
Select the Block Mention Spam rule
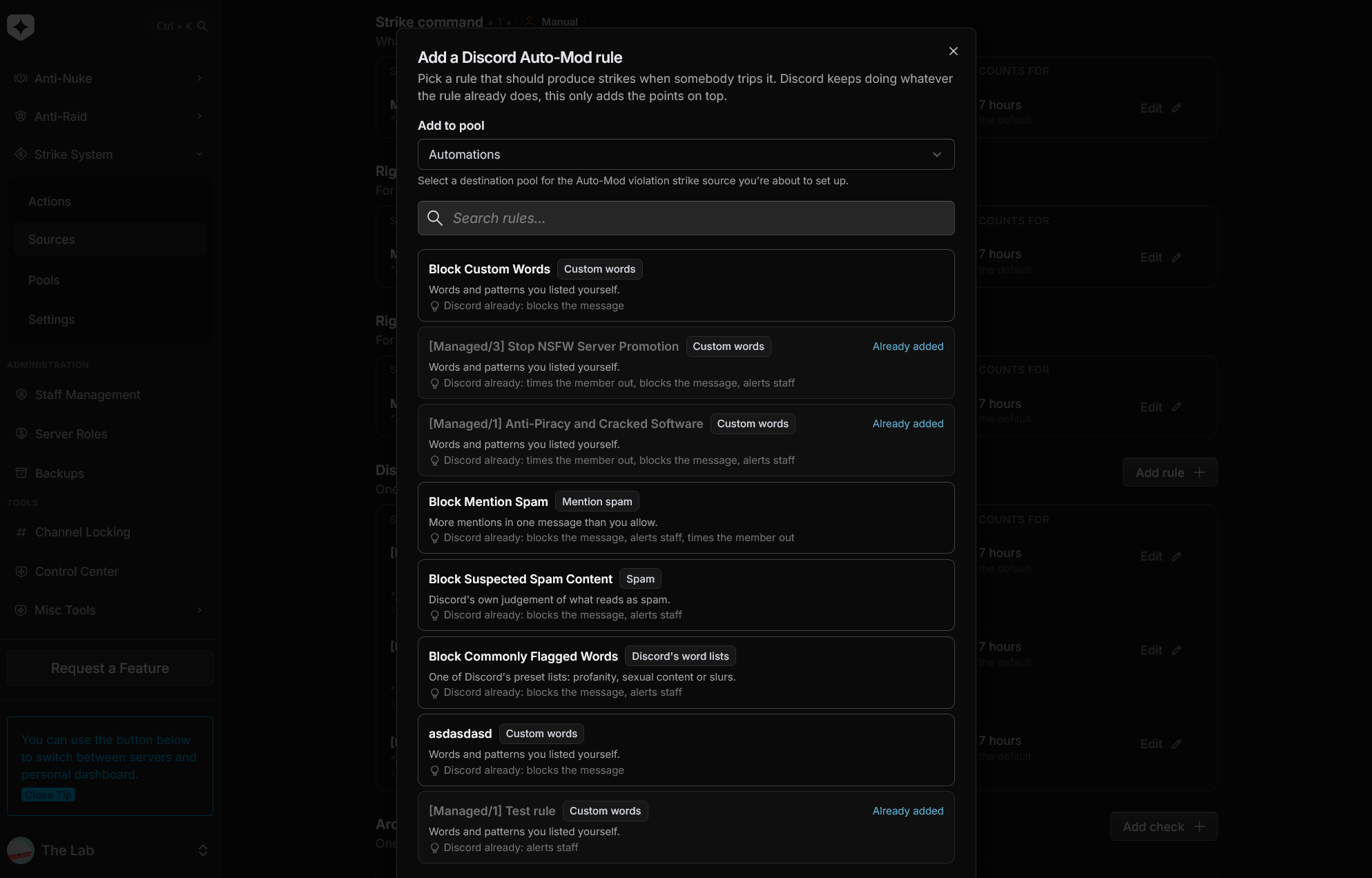(x=686, y=518)
